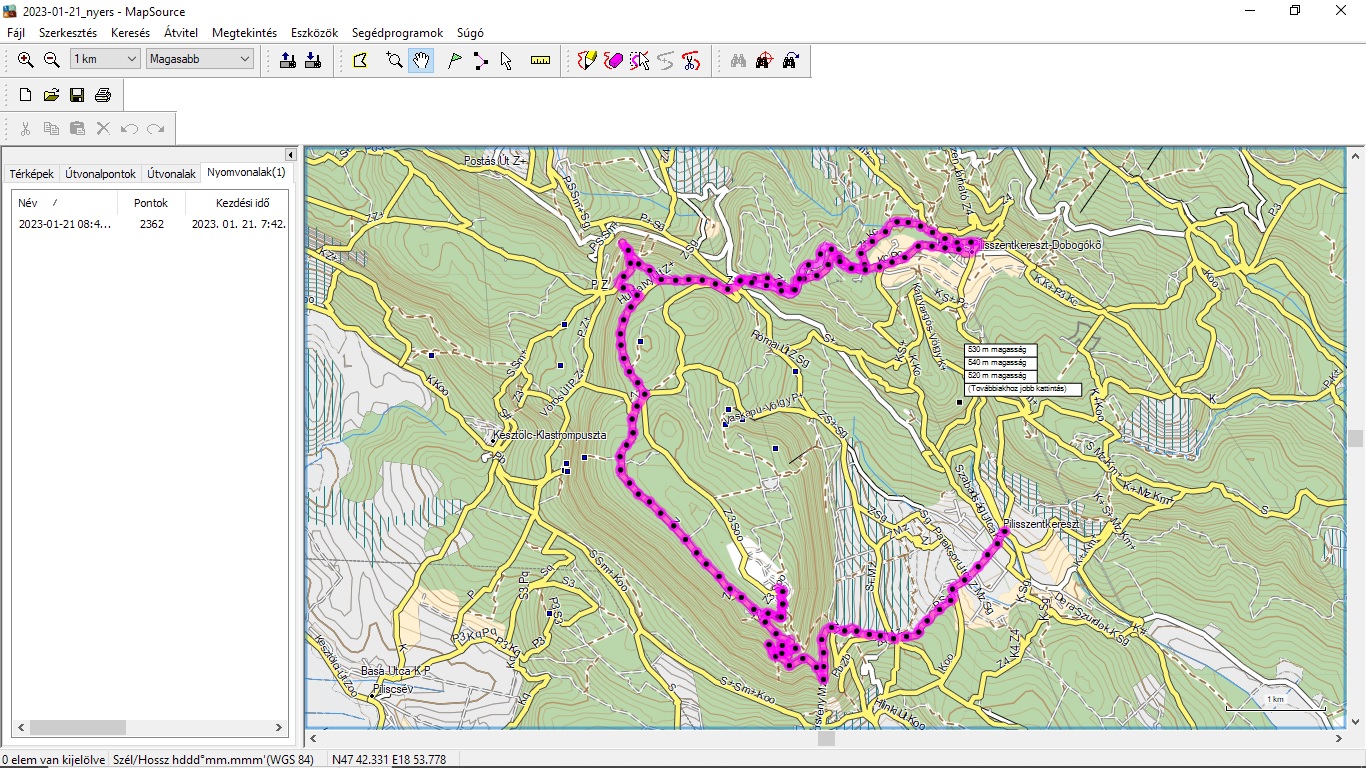Click the Kesztölc-Klastrompuszta map label
This screenshot has width=1366, height=768.
tap(550, 436)
